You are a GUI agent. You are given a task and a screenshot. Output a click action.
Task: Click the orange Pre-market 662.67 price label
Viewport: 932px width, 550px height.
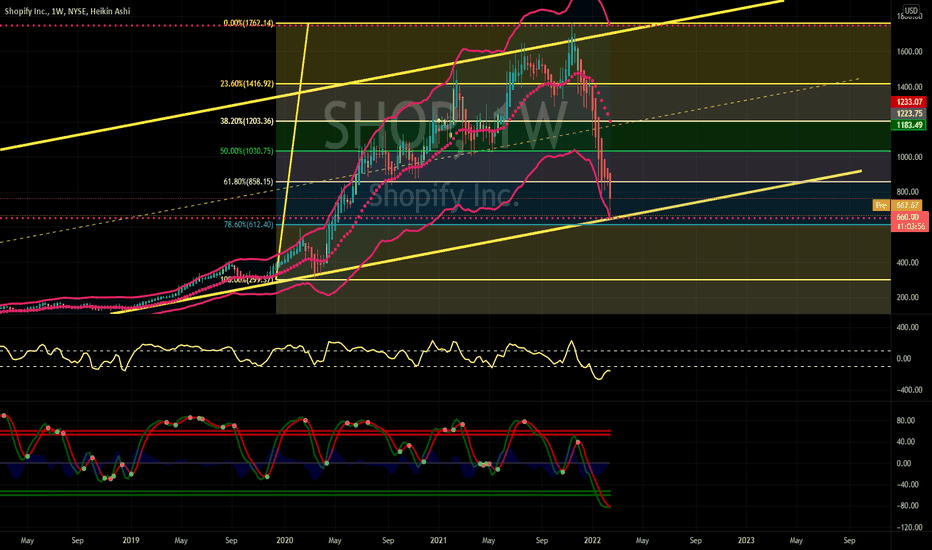(x=898, y=205)
